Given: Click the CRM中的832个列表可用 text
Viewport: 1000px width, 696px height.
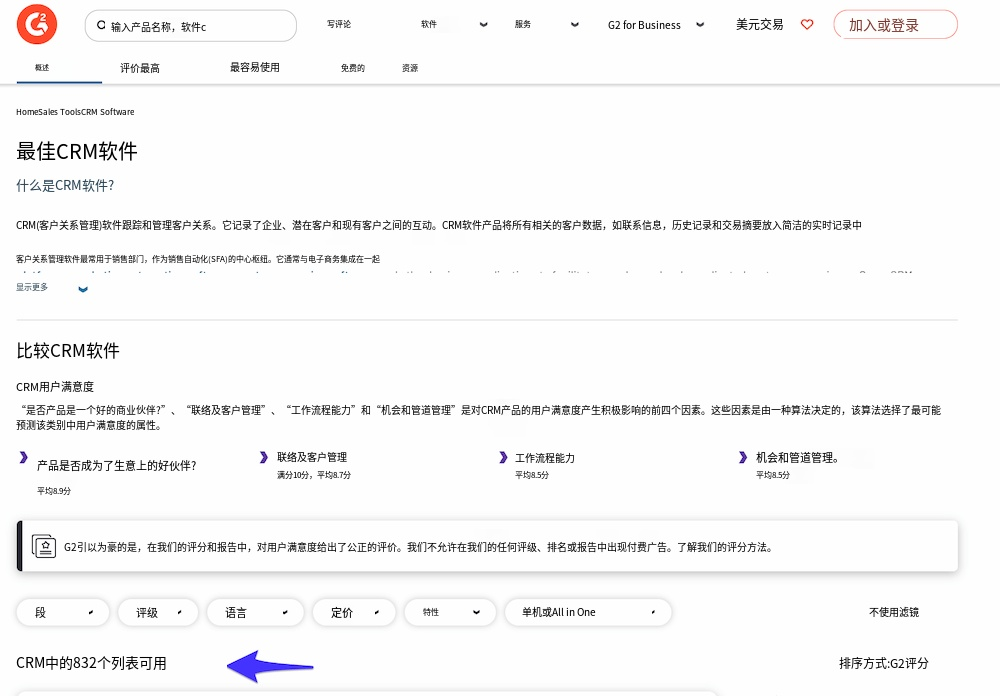Looking at the screenshot, I should 91,663.
